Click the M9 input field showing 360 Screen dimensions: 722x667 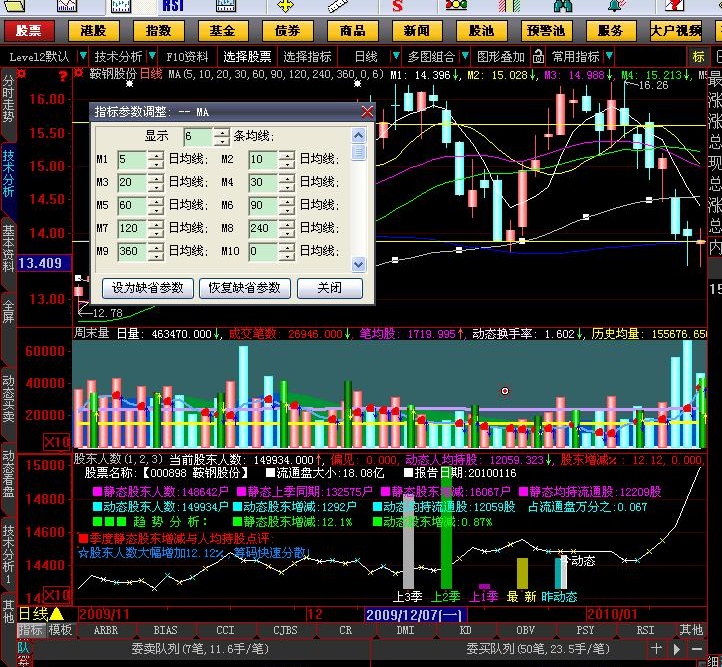point(132,251)
